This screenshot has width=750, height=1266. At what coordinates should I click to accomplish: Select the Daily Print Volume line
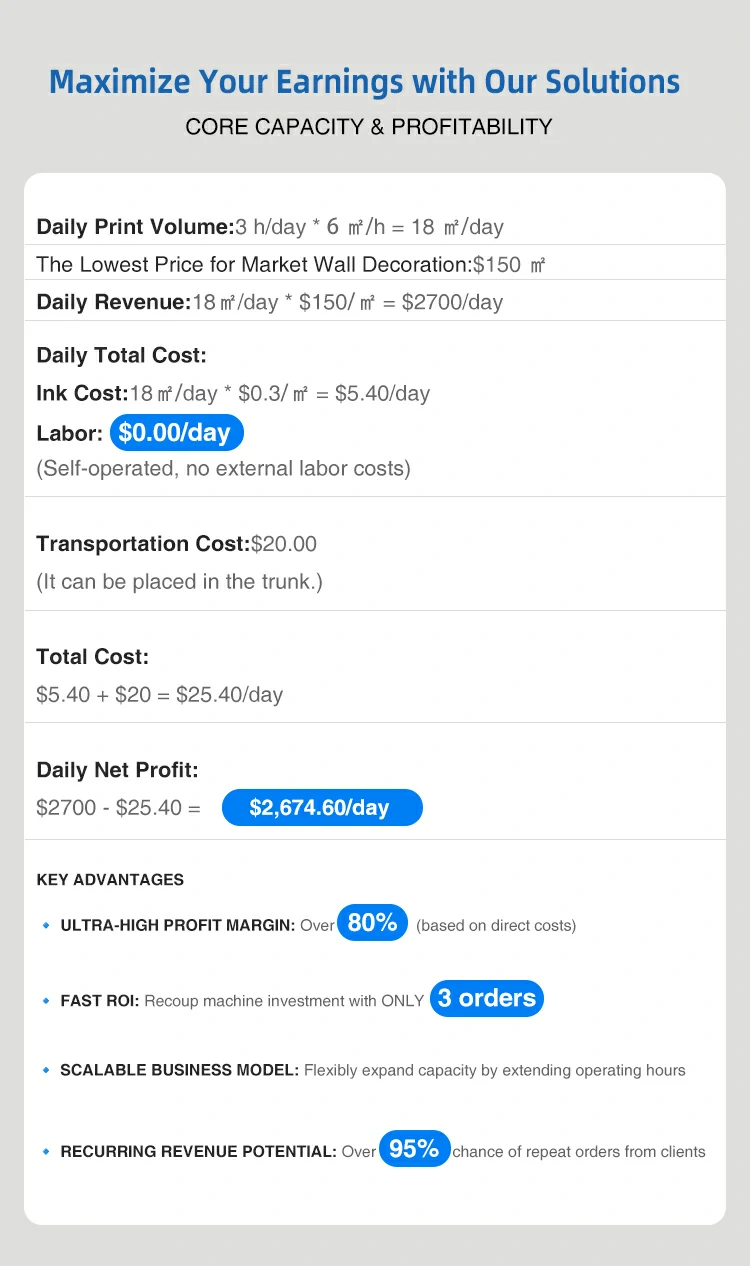tap(270, 227)
